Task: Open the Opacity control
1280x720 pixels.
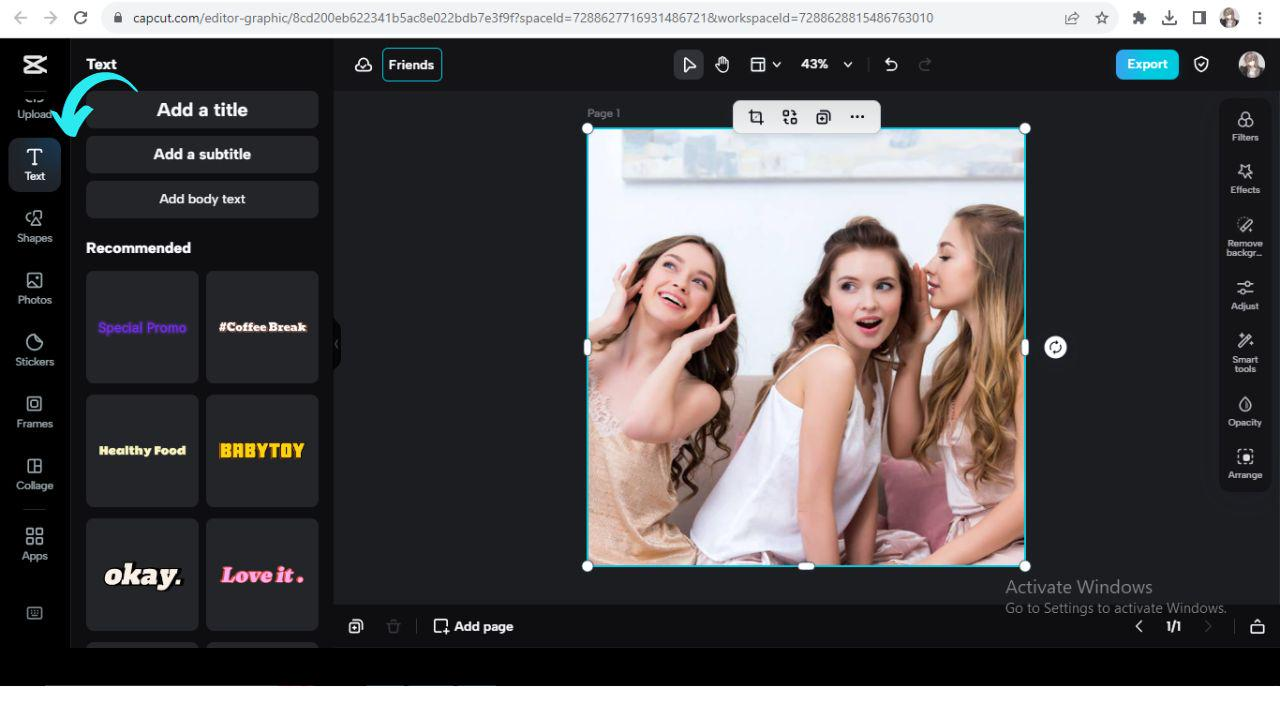Action: coord(1244,410)
